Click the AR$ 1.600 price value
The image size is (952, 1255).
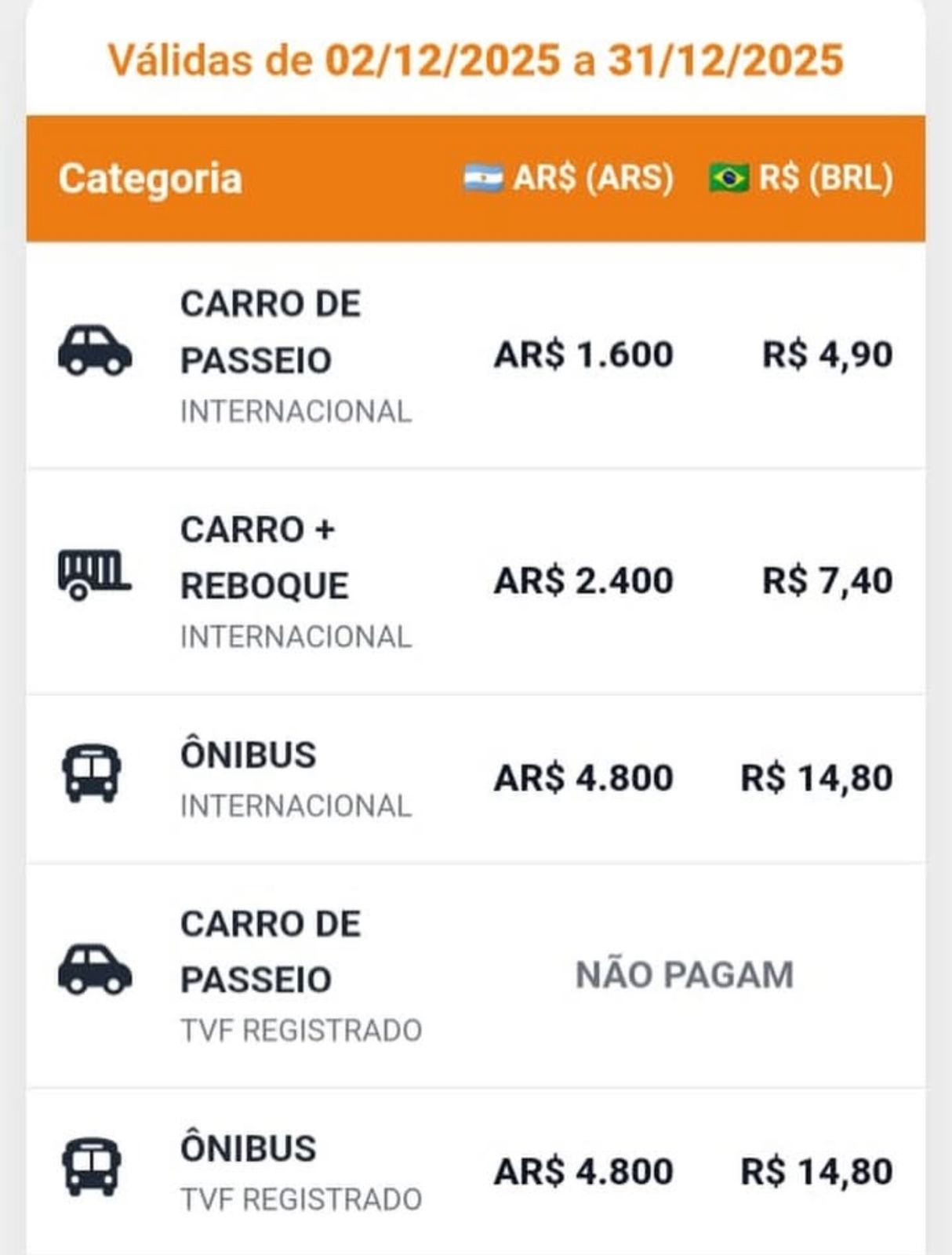point(583,355)
